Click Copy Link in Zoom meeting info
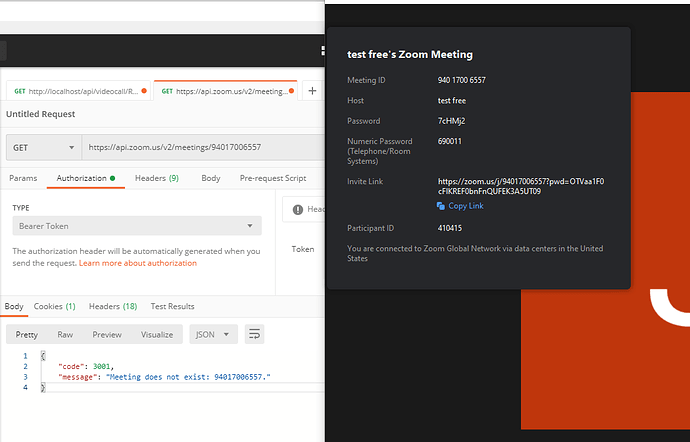 pyautogui.click(x=466, y=206)
